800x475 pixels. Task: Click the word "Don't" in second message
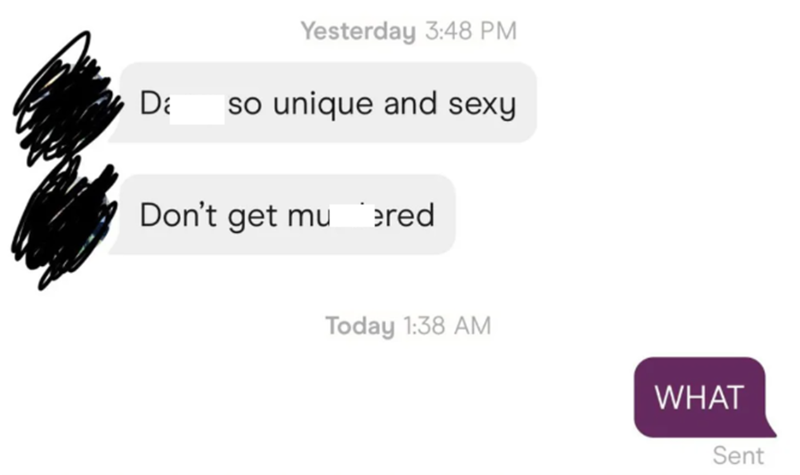tap(179, 214)
